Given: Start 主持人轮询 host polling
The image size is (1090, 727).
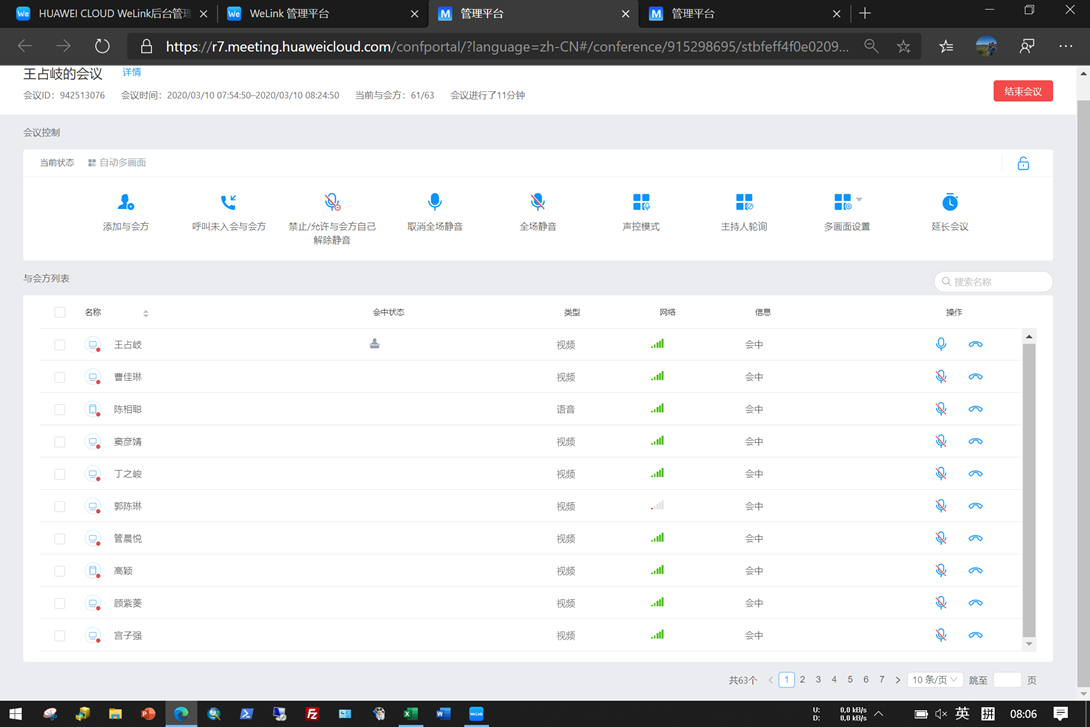Looking at the screenshot, I should tap(744, 203).
